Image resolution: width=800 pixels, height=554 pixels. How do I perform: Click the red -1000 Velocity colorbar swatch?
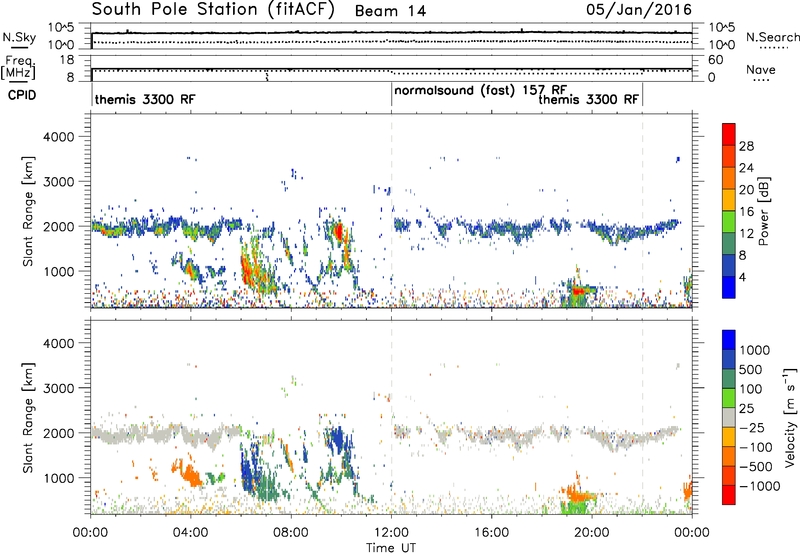click(x=729, y=495)
